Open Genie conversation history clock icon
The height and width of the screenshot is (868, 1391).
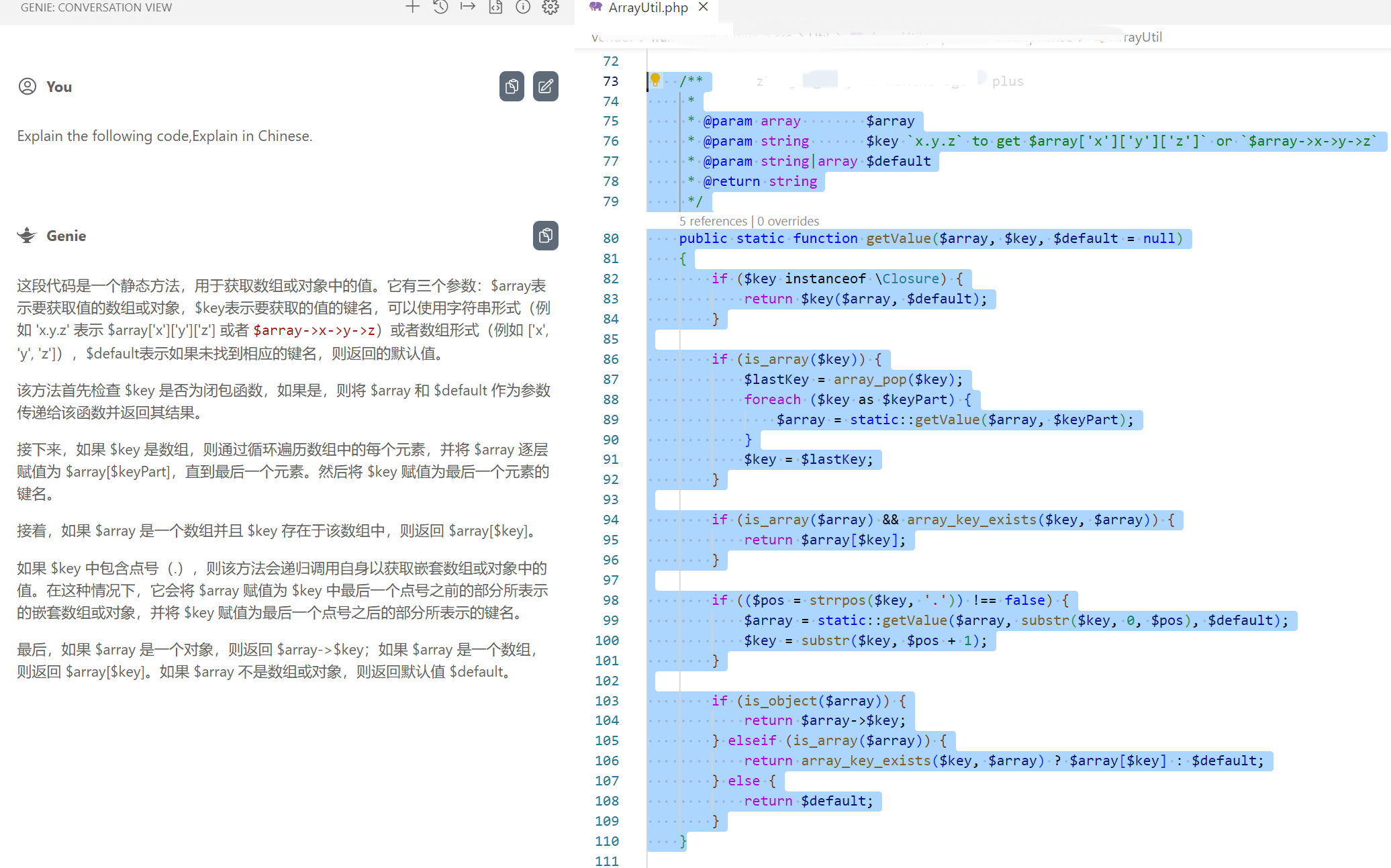pos(440,7)
